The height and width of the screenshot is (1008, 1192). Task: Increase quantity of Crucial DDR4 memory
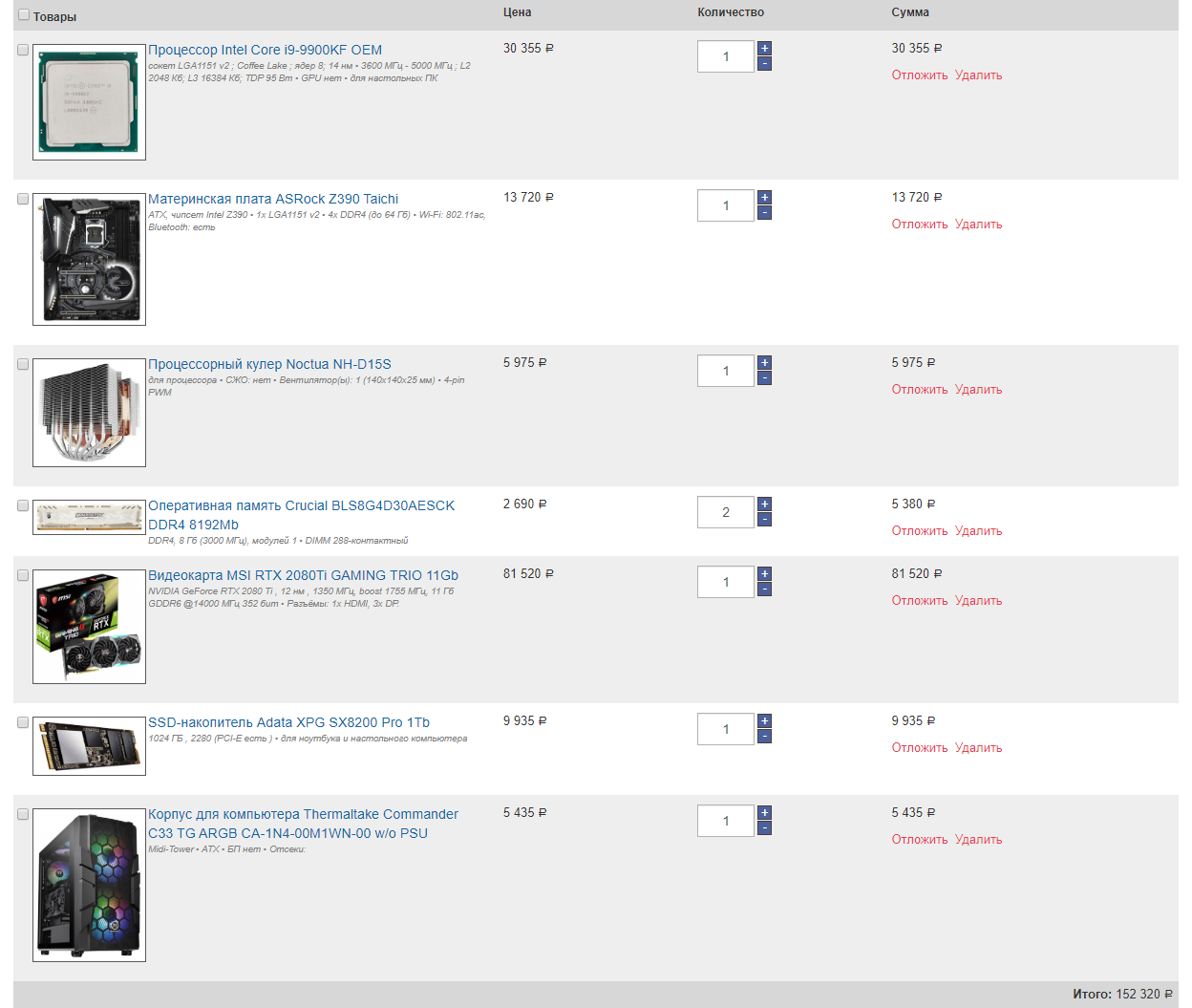pyautogui.click(x=764, y=504)
